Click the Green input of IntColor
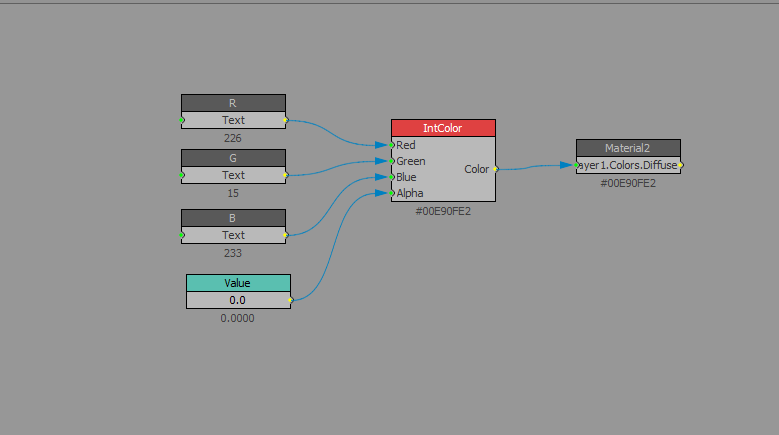The image size is (779, 435). point(411,161)
